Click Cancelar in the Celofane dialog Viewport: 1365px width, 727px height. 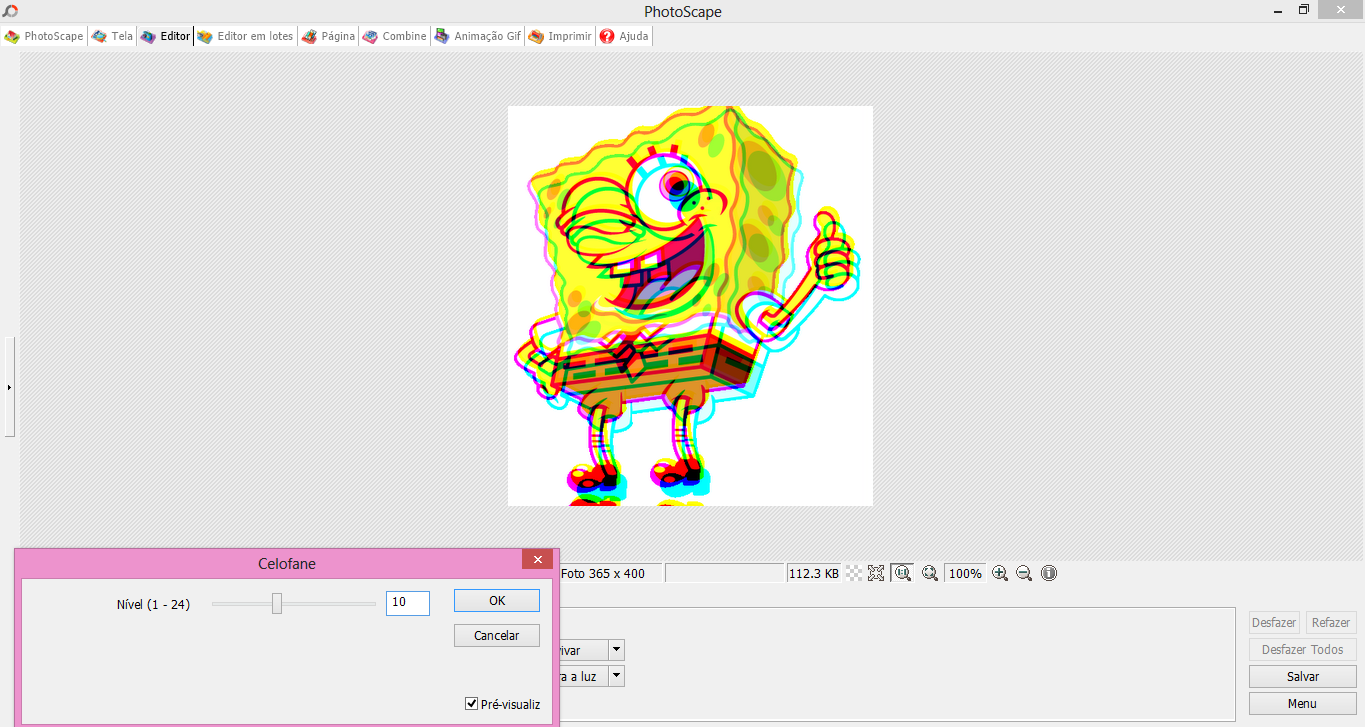tap(497, 635)
